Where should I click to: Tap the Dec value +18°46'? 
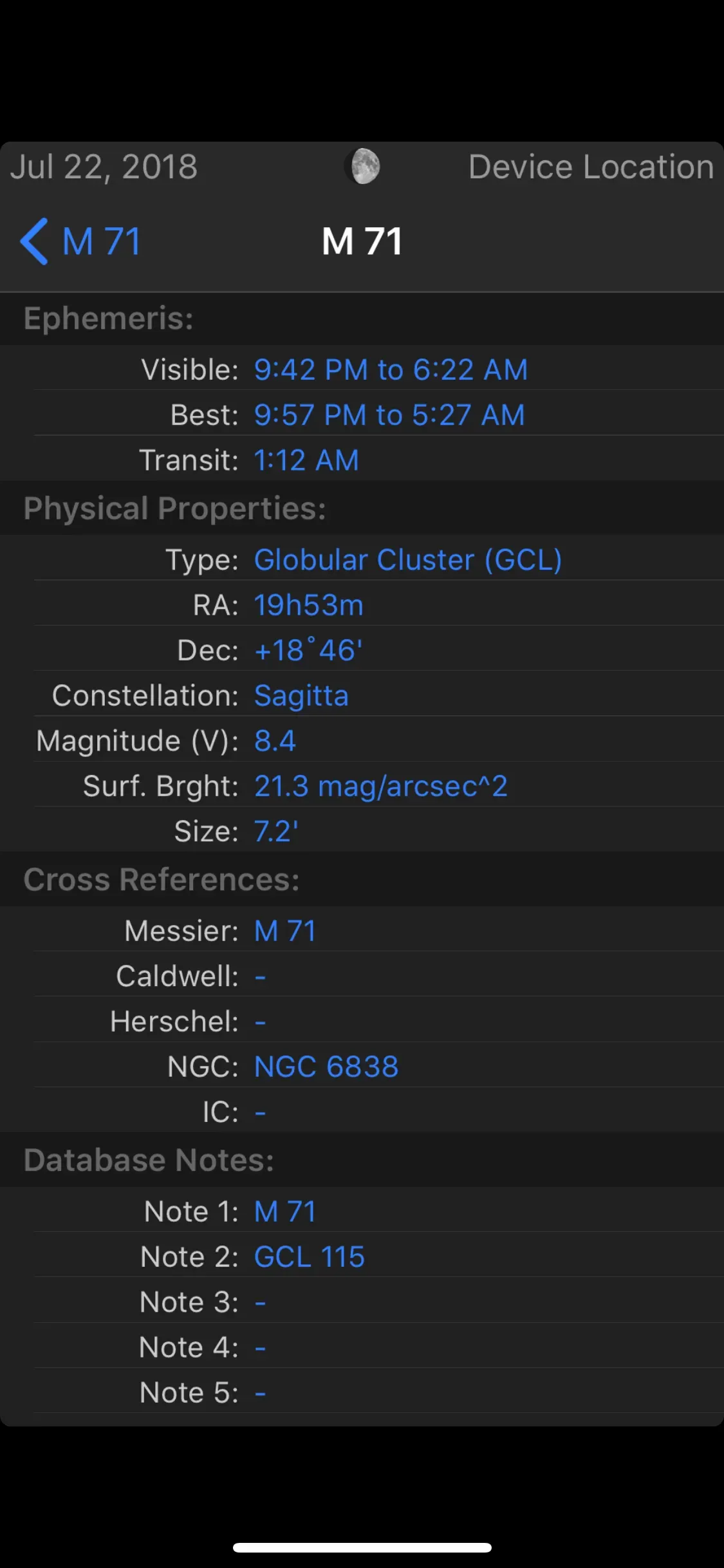point(307,650)
